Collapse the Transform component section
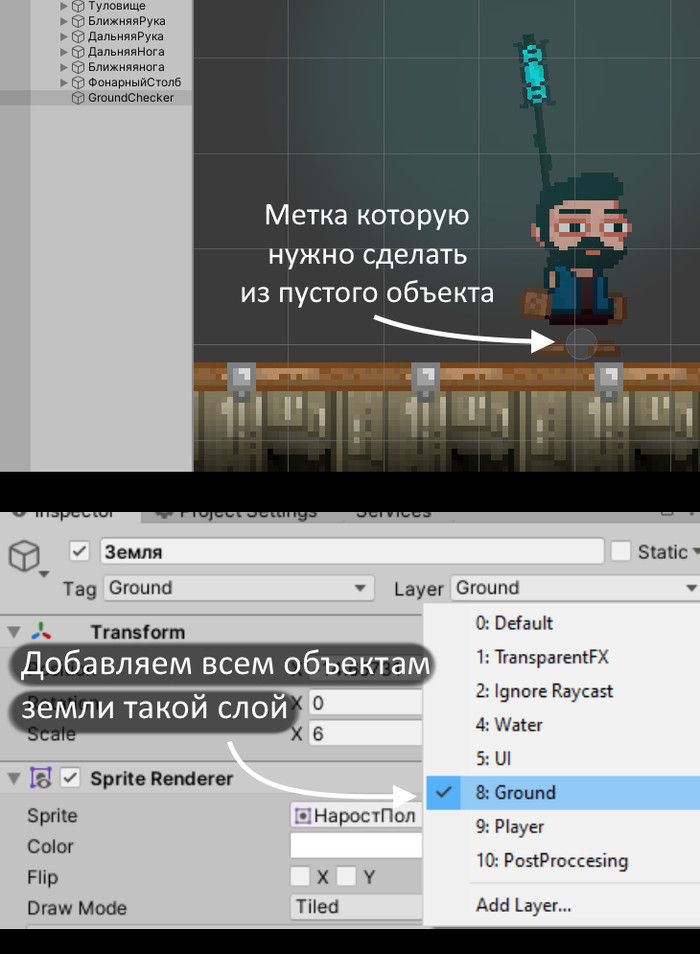The height and width of the screenshot is (954, 700). tap(13, 632)
